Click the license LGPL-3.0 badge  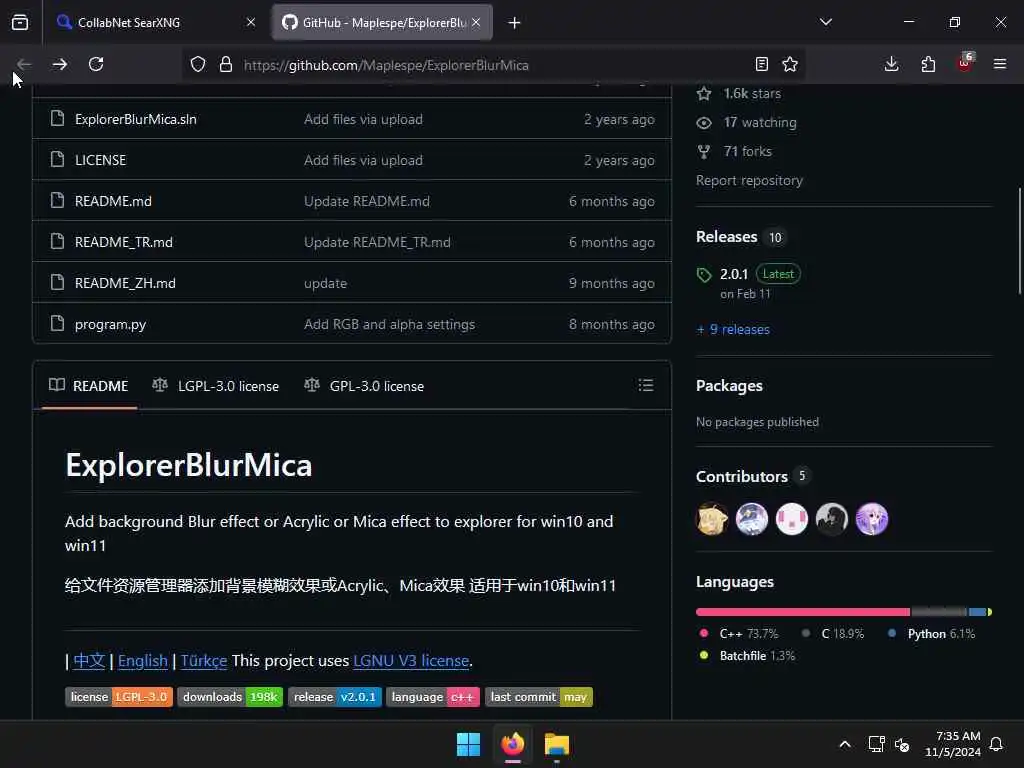119,697
